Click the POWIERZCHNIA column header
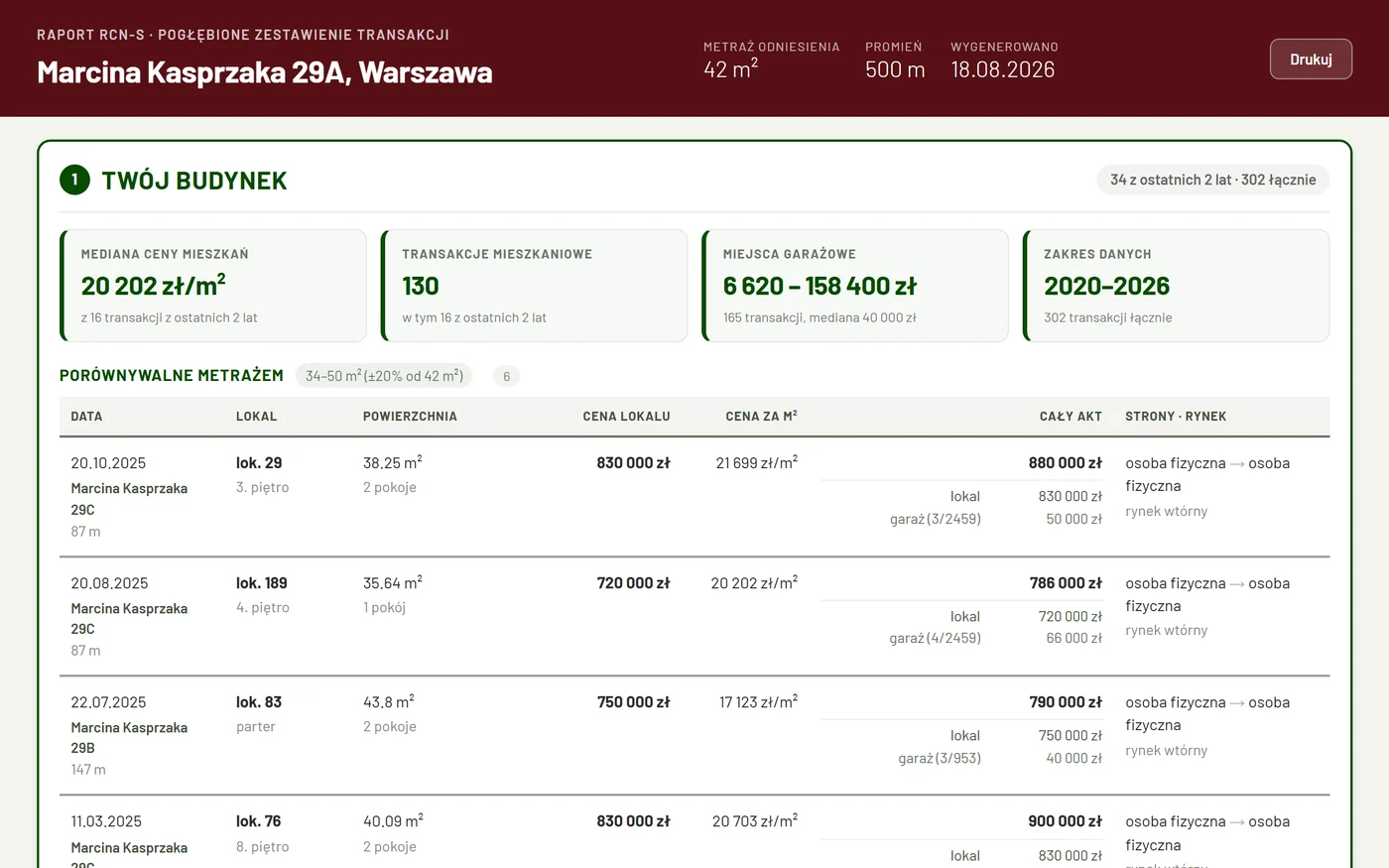This screenshot has height=868, width=1389. point(410,417)
